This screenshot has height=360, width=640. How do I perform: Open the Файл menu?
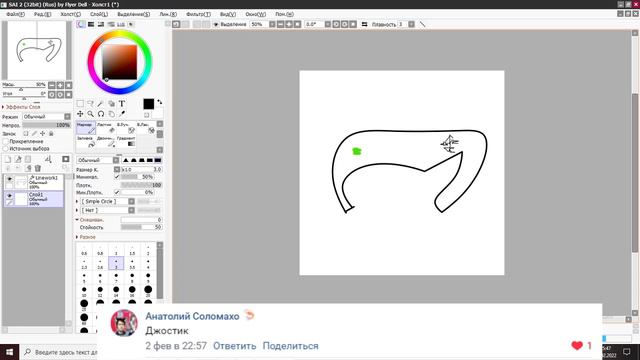coord(16,14)
